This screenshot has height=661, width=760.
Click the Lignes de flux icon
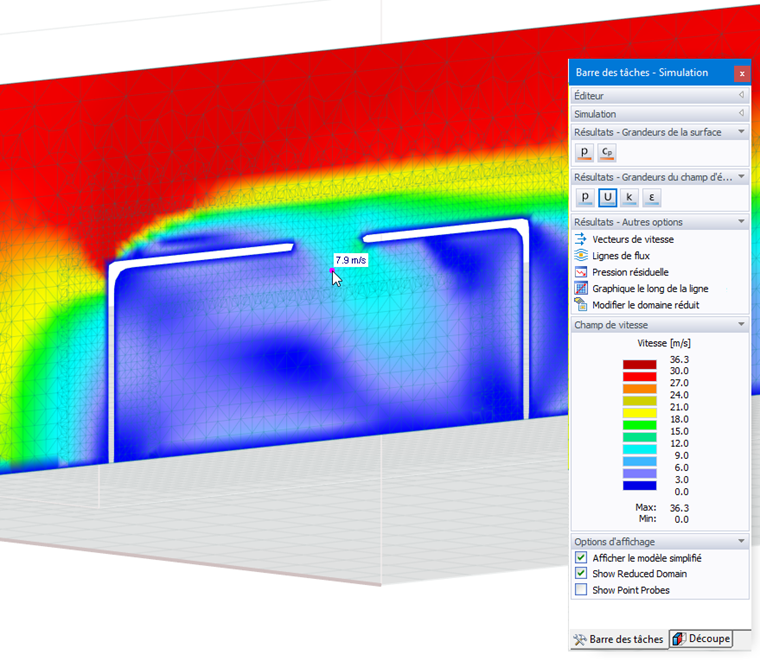pyautogui.click(x=581, y=255)
